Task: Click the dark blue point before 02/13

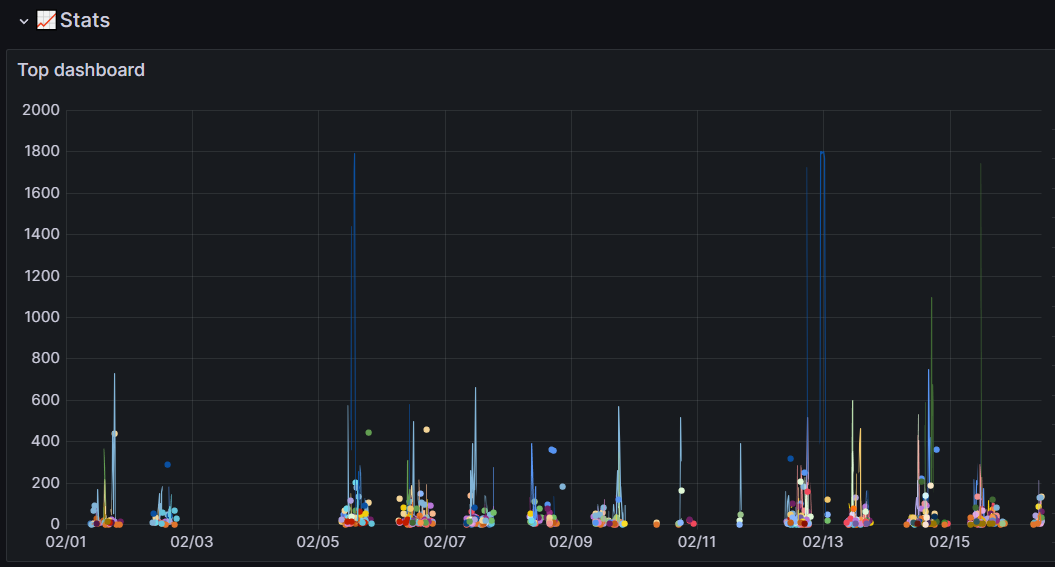Action: [791, 459]
